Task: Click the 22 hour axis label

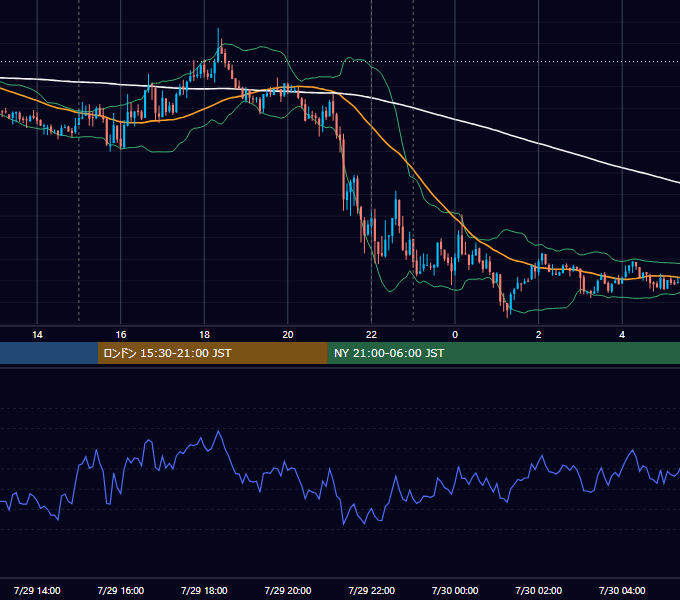Action: pyautogui.click(x=371, y=335)
